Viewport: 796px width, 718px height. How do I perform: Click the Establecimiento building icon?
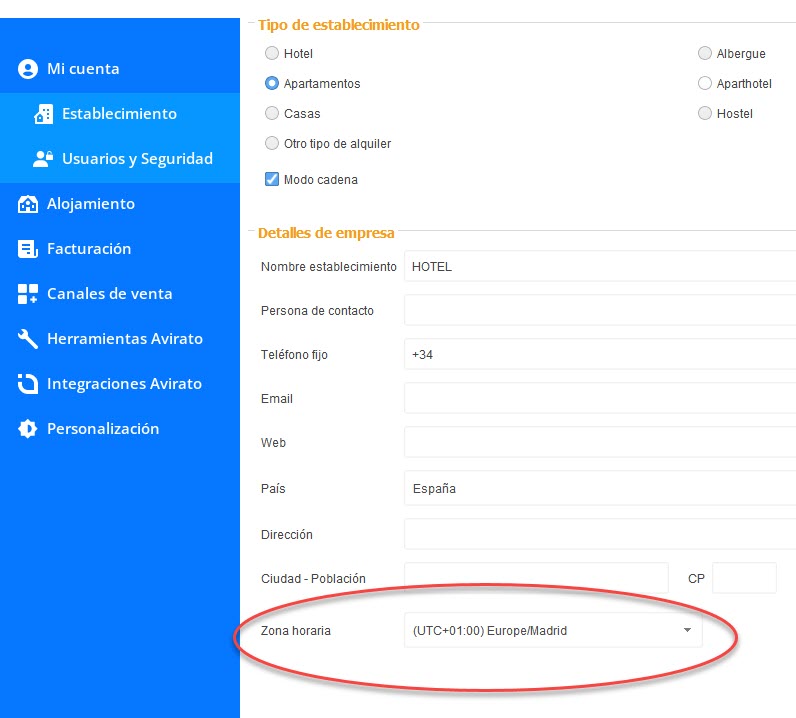(x=43, y=114)
